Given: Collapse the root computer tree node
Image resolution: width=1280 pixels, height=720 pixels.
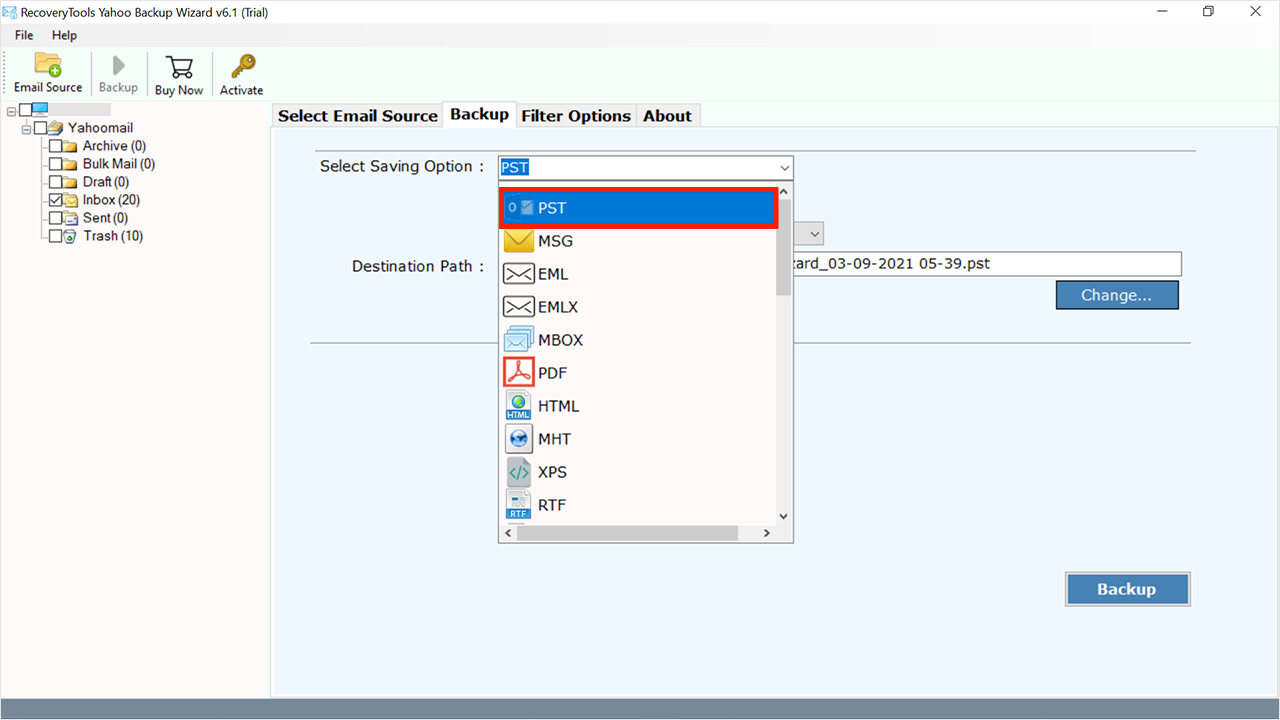Looking at the screenshot, I should (x=11, y=110).
